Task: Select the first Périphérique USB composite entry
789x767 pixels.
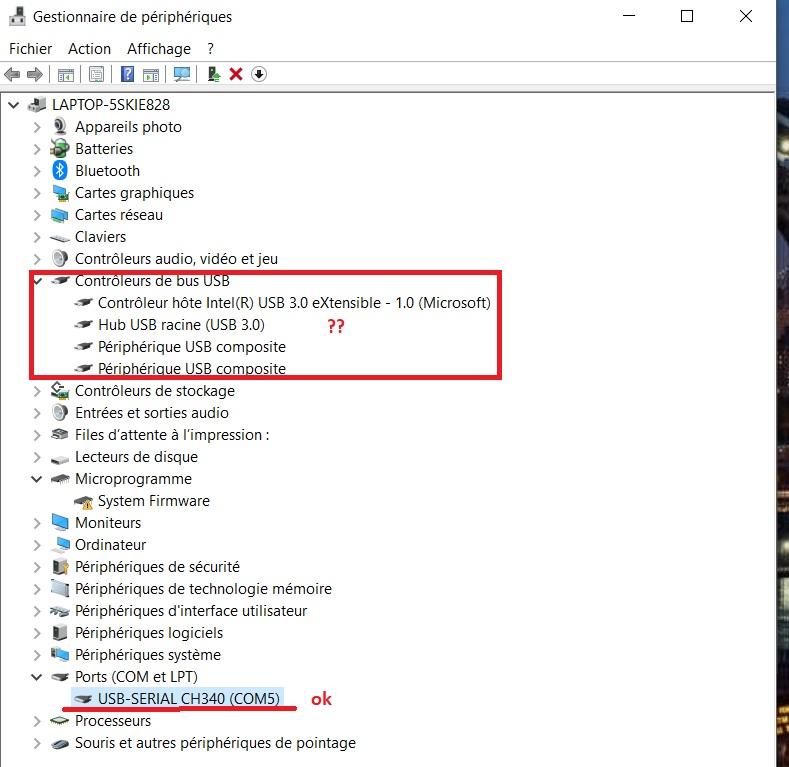Action: coord(192,347)
